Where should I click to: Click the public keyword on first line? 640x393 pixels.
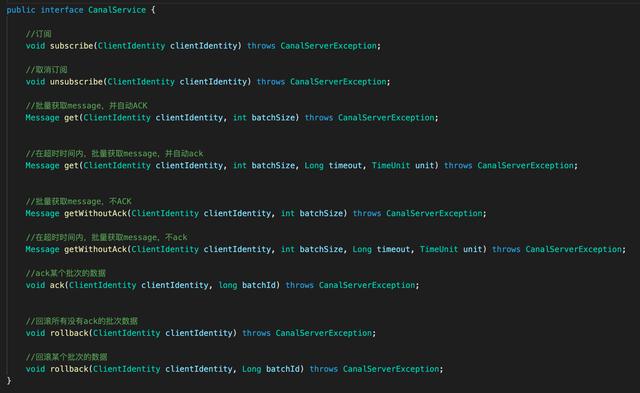(21, 10)
